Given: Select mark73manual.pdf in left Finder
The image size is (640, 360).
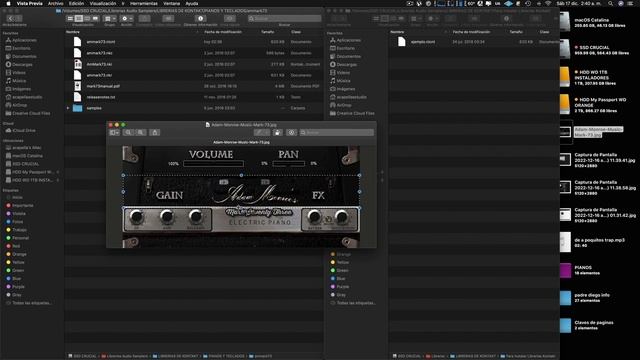Looking at the screenshot, I should (103, 86).
